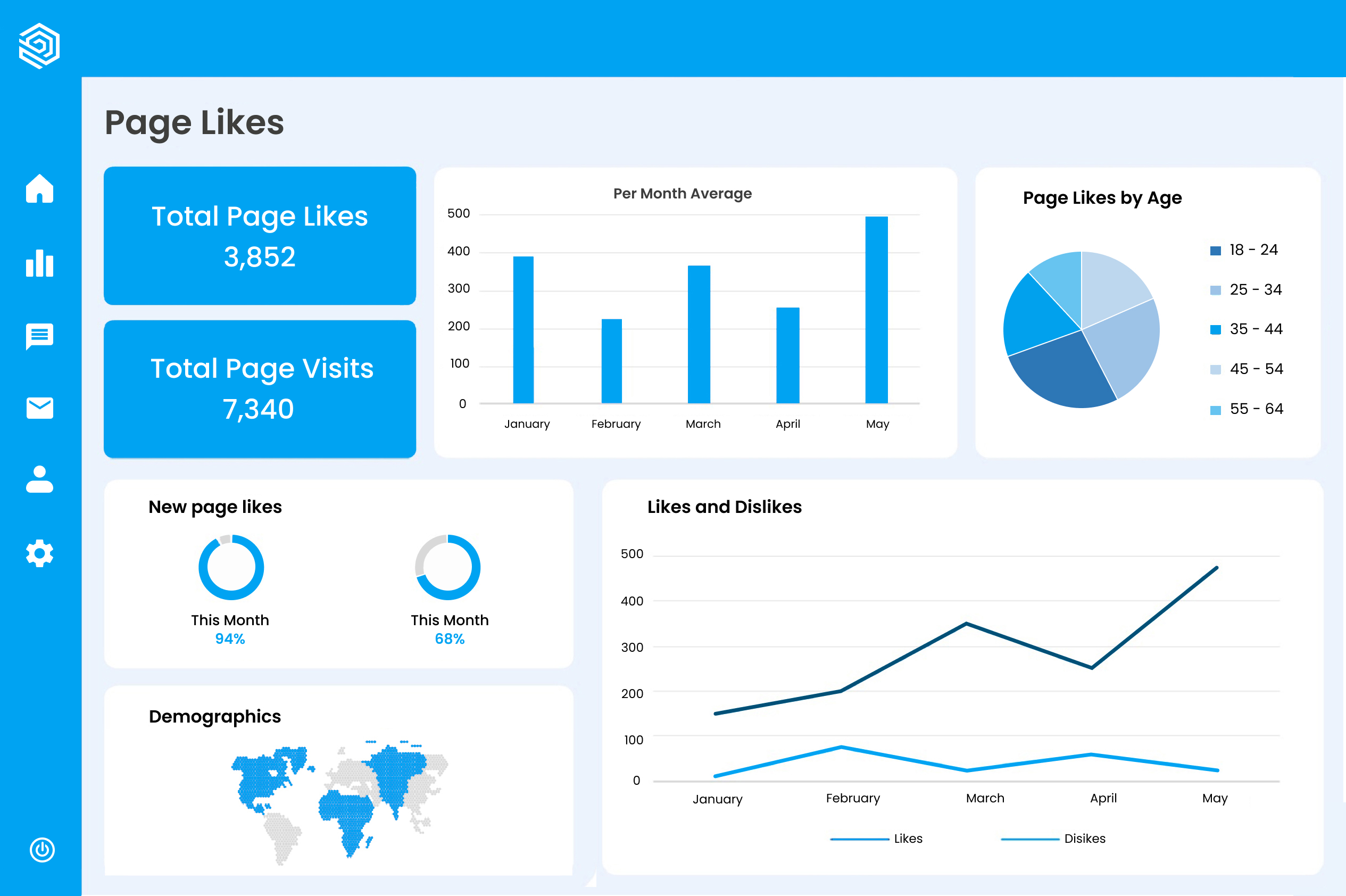The height and width of the screenshot is (896, 1346).
Task: Click the hexagon app logo
Action: click(x=39, y=46)
